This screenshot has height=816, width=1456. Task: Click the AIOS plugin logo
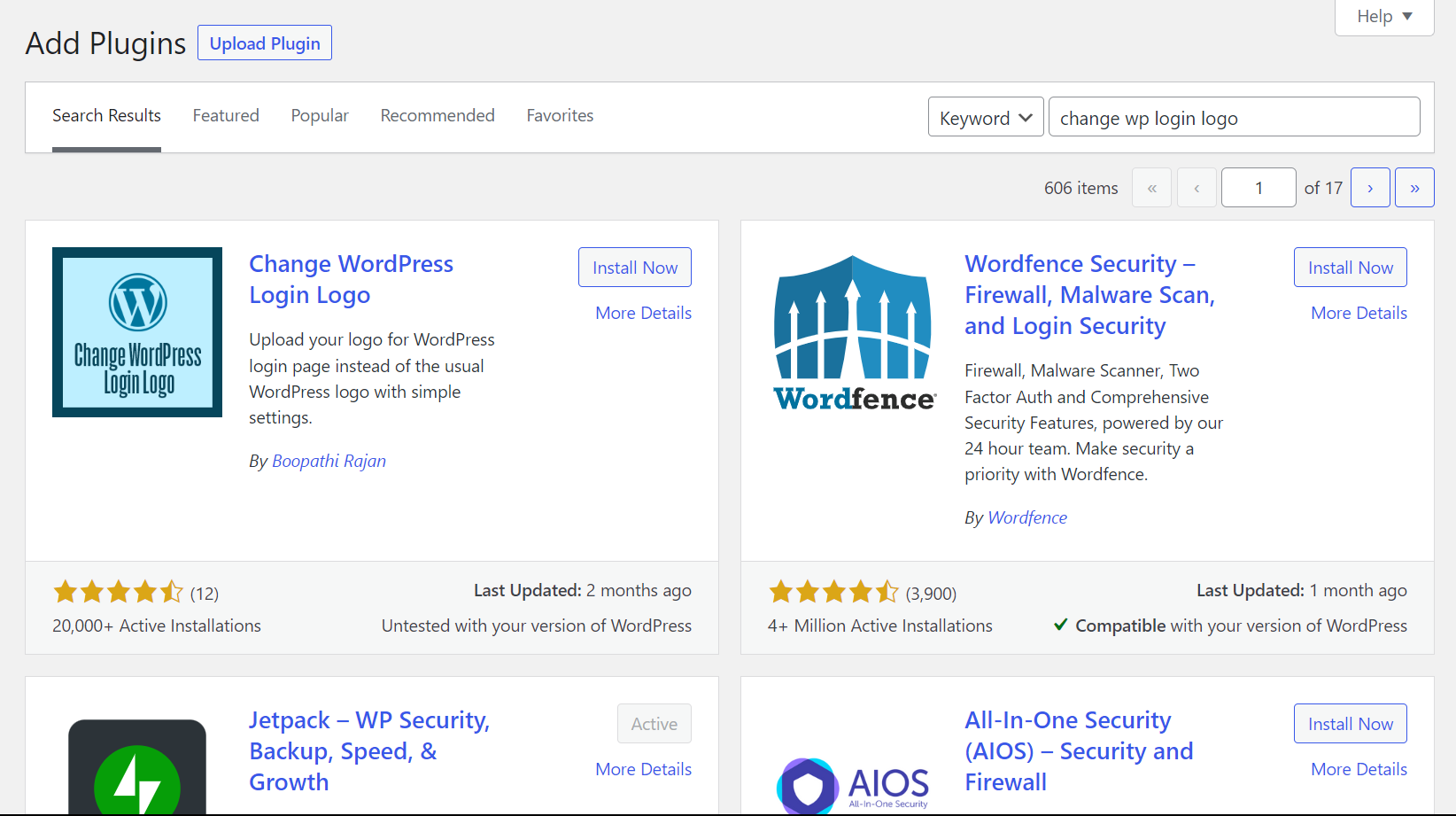point(854,784)
